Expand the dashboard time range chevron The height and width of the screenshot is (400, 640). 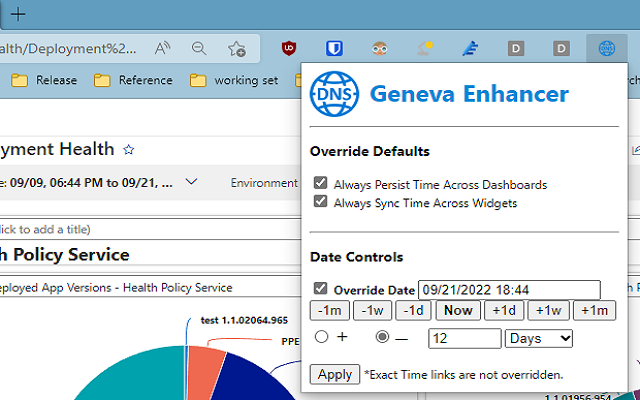pos(191,181)
